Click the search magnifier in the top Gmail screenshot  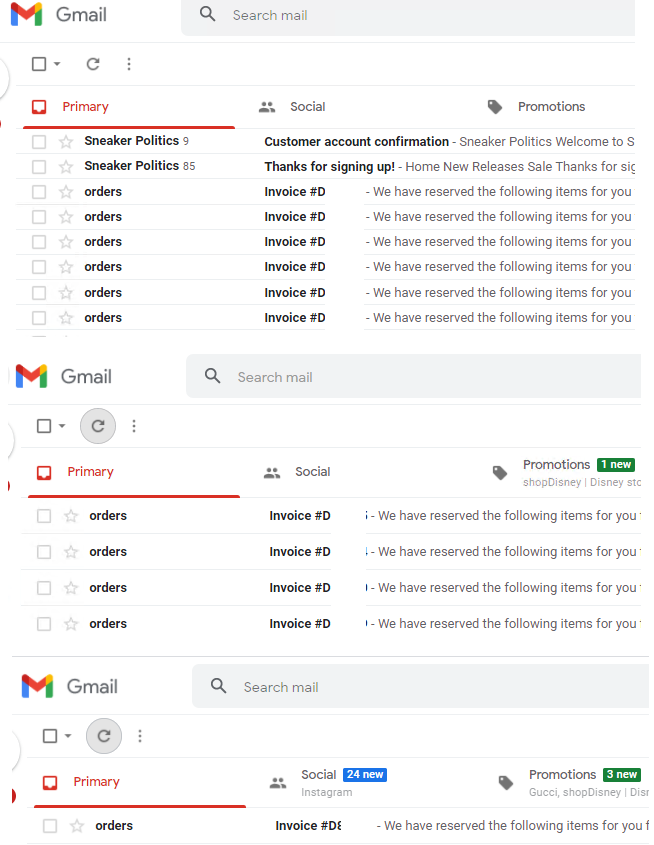207,14
